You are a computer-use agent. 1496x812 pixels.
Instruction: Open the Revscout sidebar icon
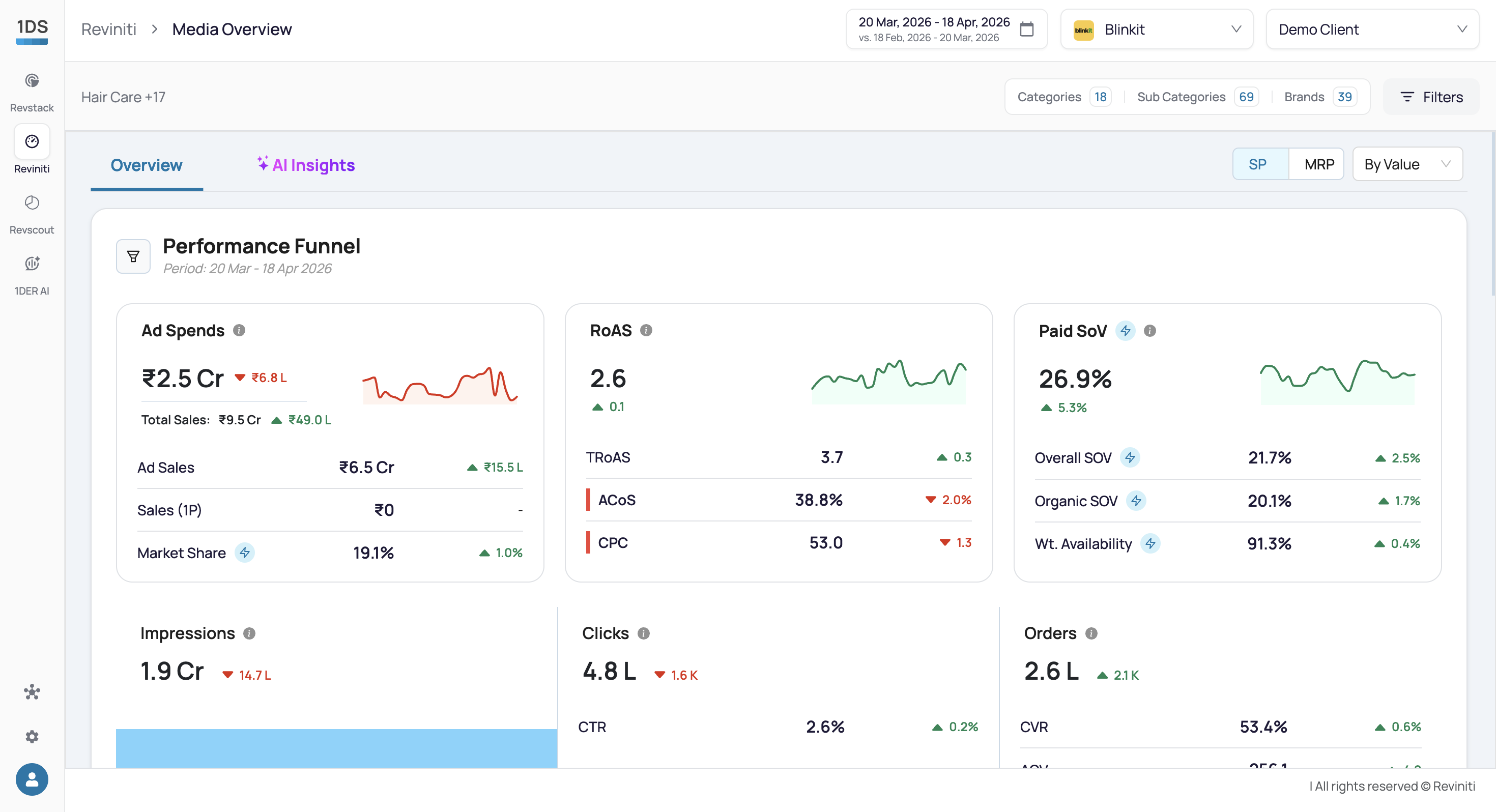[32, 204]
